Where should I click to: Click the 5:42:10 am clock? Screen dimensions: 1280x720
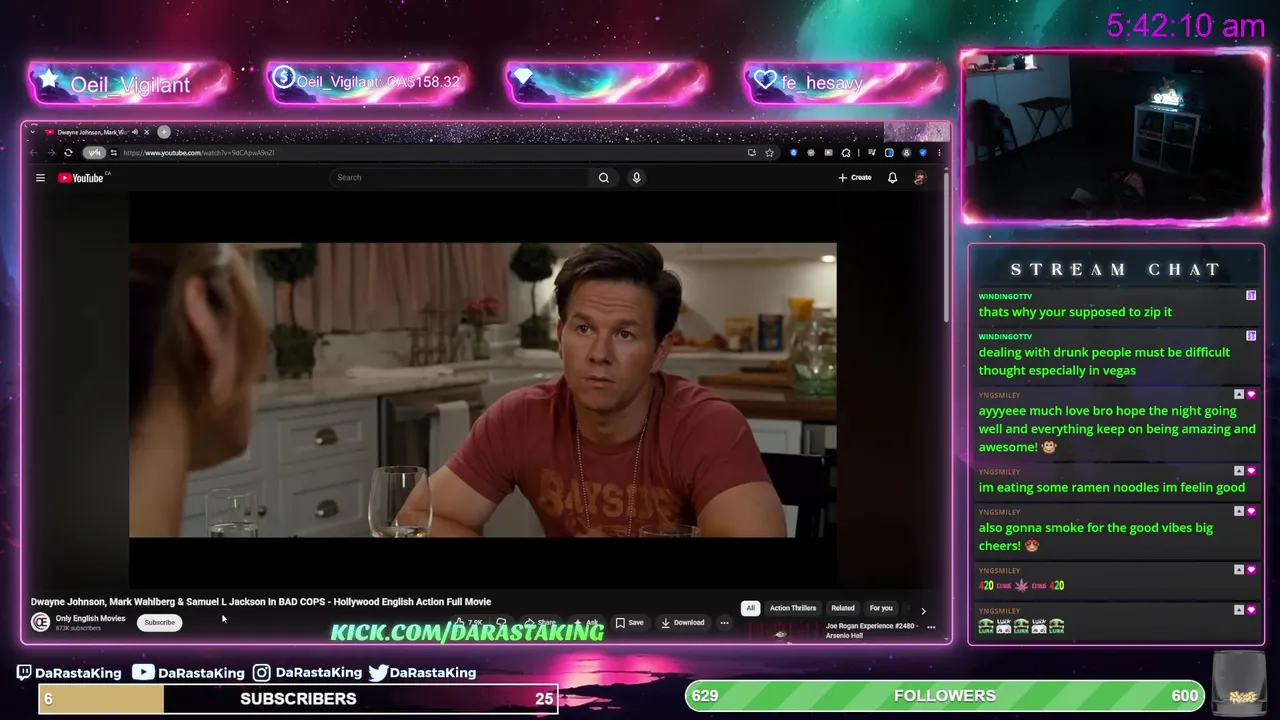point(1185,26)
